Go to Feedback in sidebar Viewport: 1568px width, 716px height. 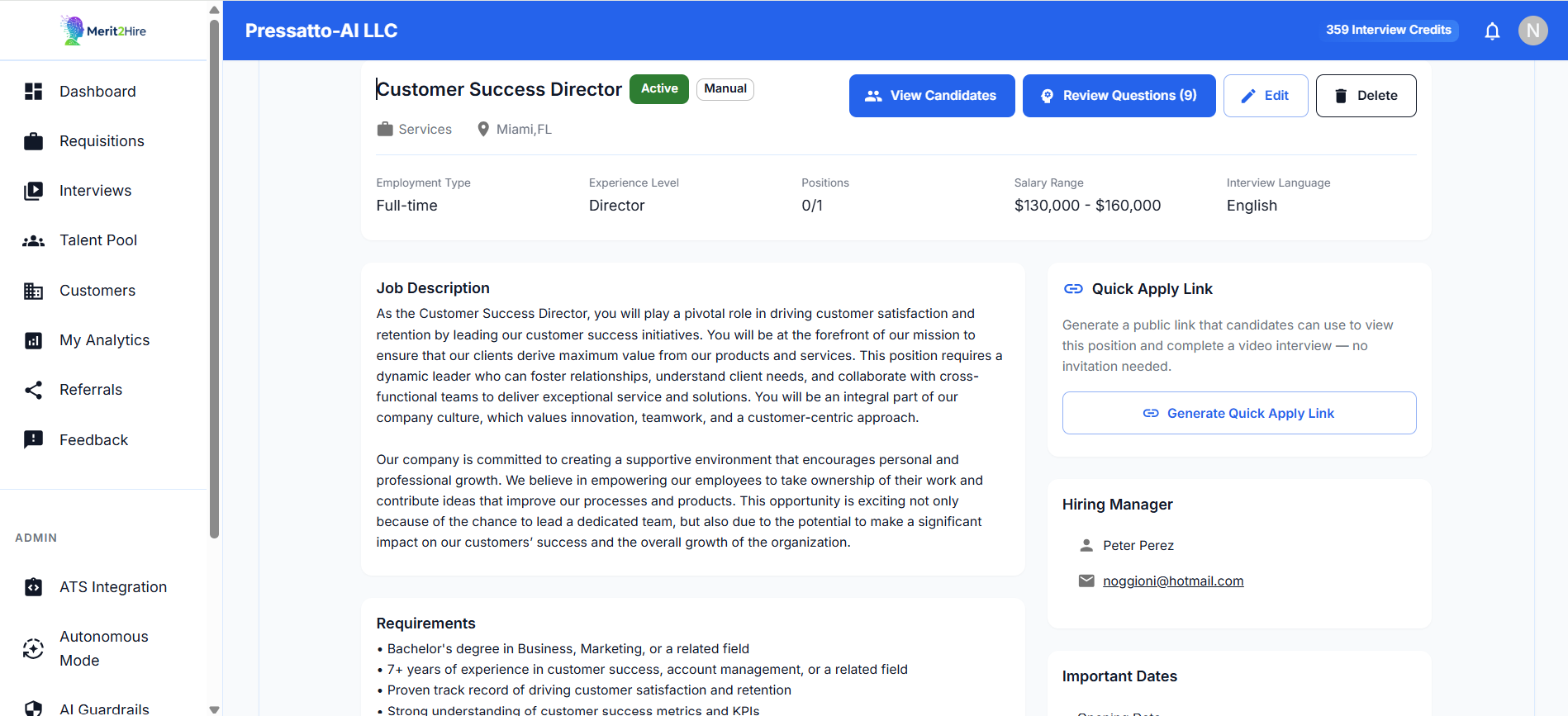point(93,440)
